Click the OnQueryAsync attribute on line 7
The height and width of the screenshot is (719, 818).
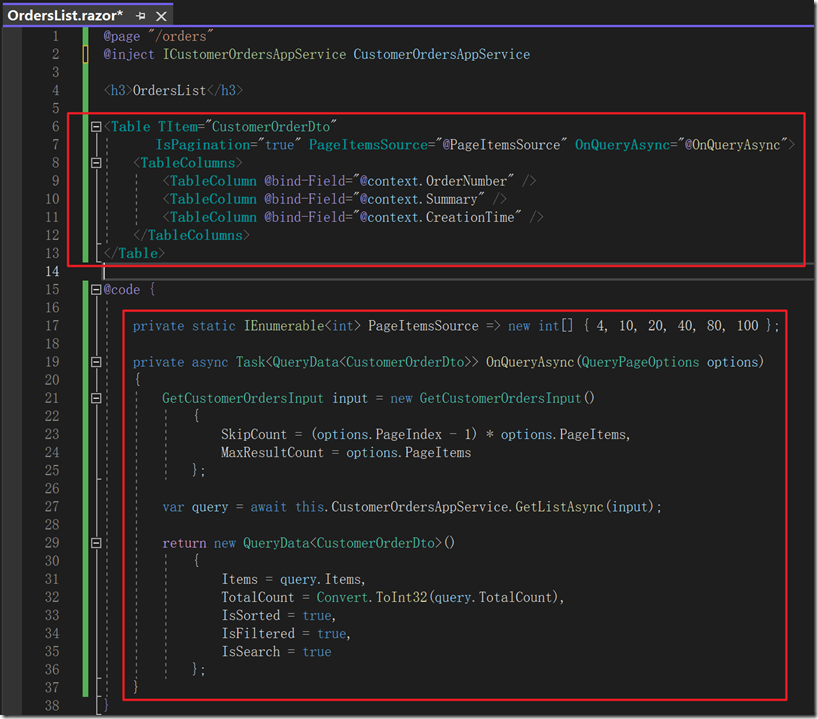[622, 145]
